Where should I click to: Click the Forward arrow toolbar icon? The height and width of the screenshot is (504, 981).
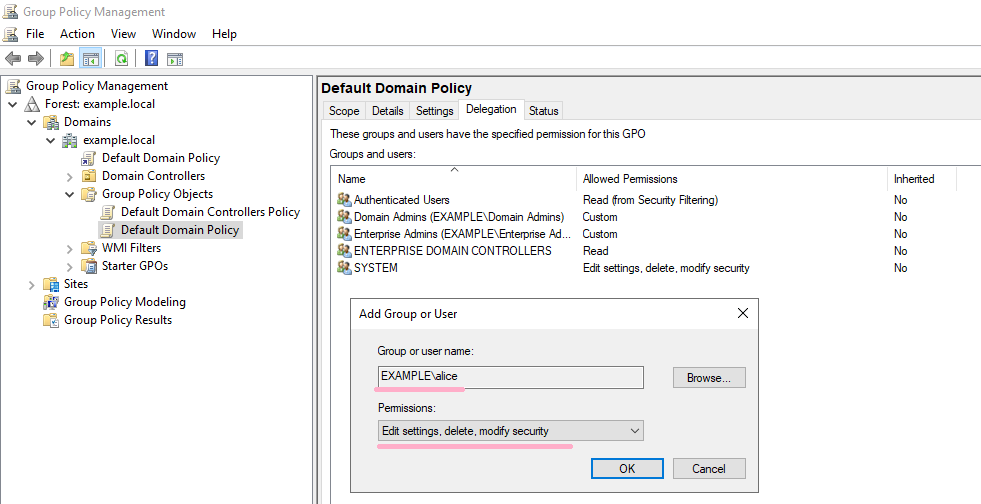pyautogui.click(x=36, y=59)
